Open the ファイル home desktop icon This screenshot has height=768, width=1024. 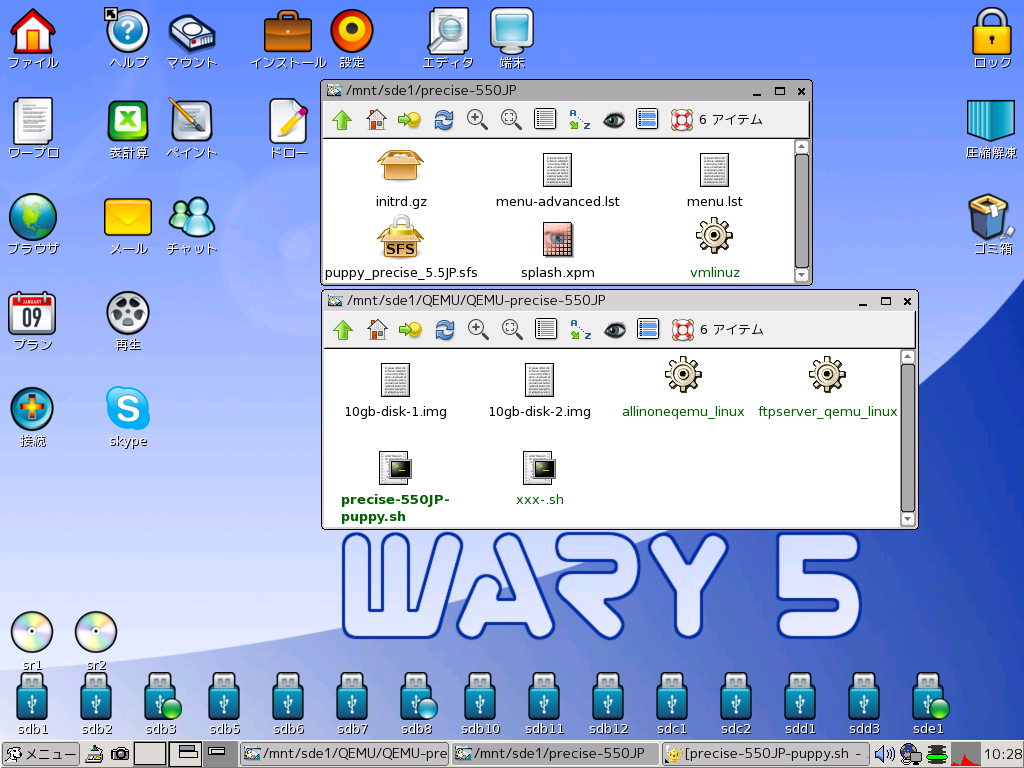(33, 39)
